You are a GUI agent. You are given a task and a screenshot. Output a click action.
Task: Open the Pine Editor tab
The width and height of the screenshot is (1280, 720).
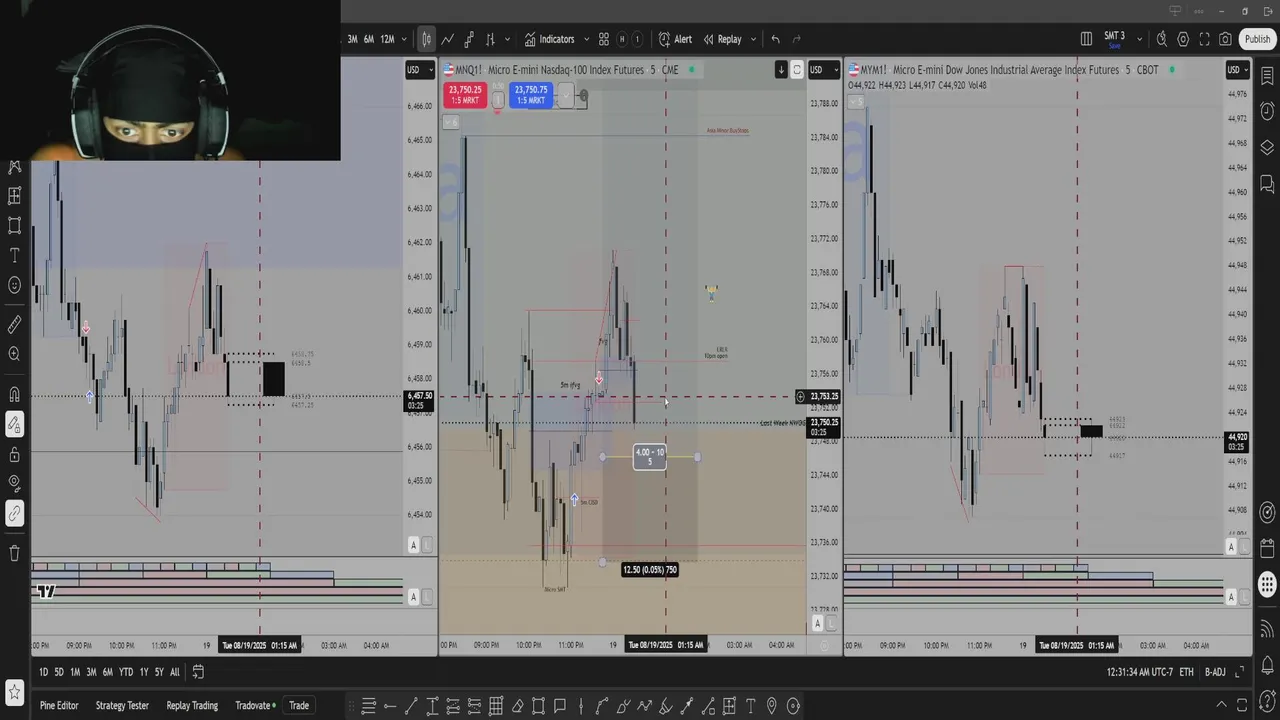59,705
